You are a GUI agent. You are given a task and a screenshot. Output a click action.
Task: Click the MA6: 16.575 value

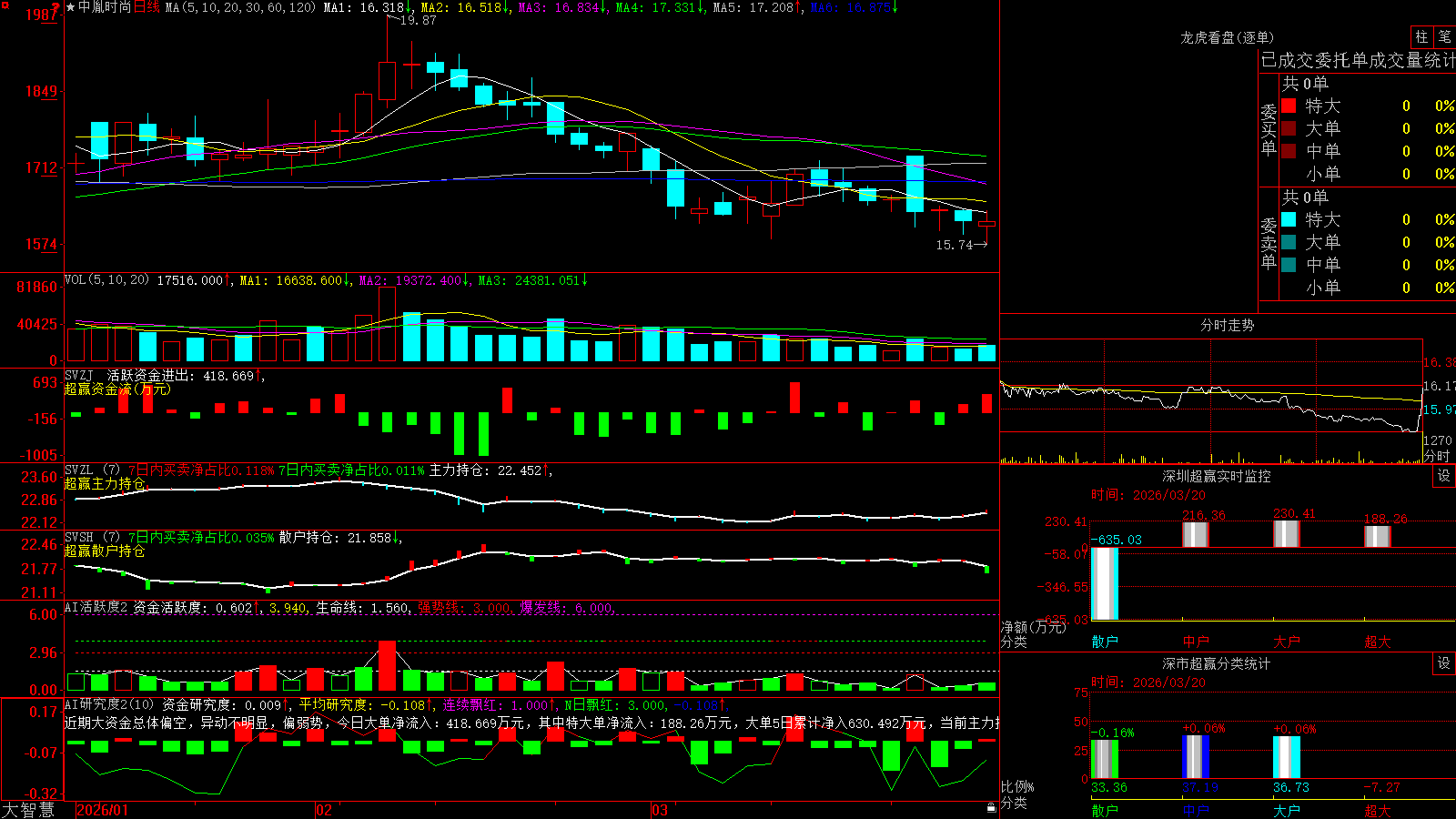click(x=854, y=7)
